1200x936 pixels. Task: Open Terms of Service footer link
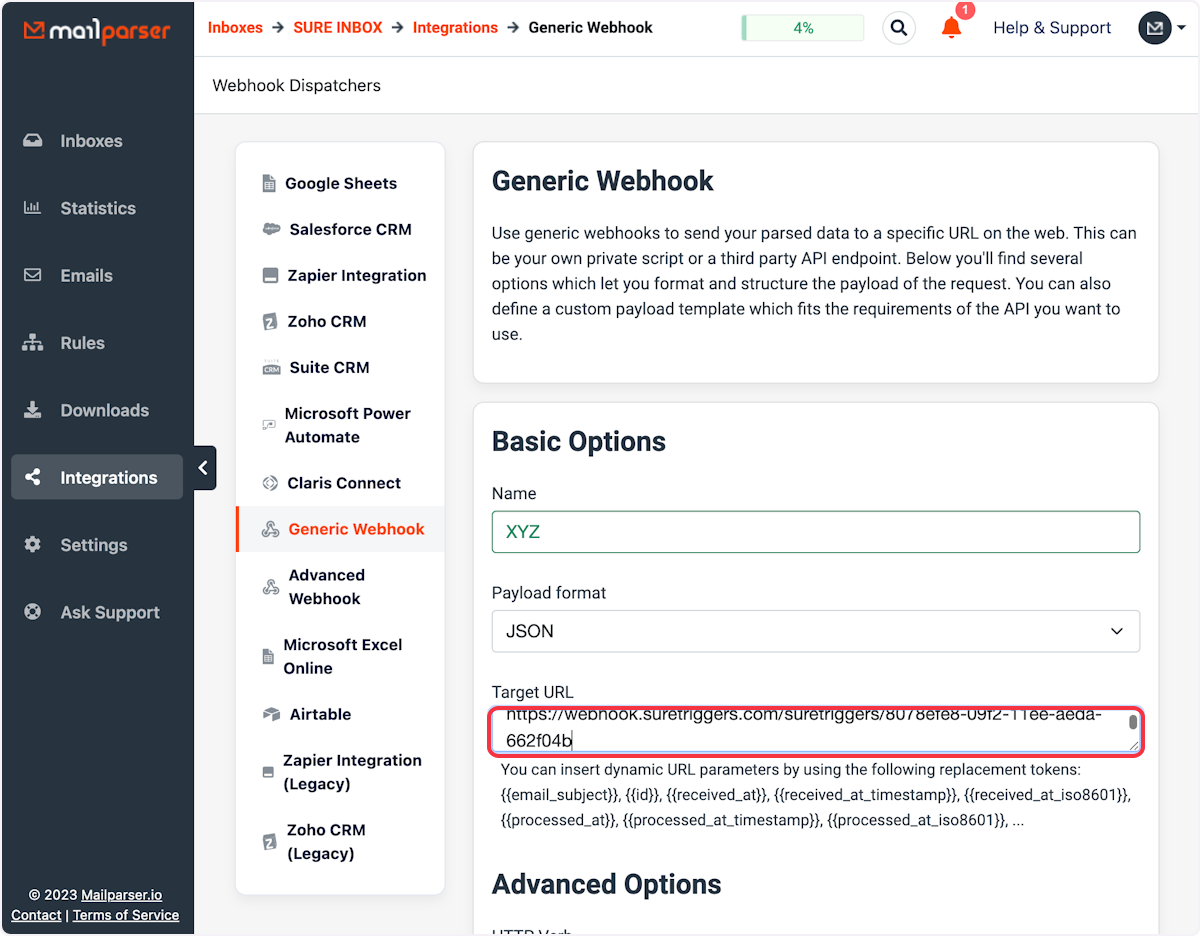126,915
